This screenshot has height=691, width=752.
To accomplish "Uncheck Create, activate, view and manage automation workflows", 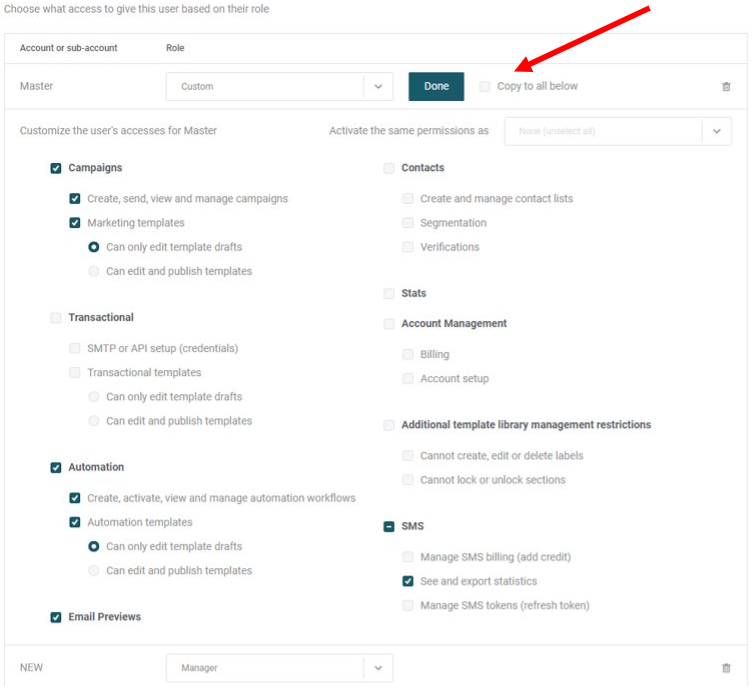I will 75,498.
